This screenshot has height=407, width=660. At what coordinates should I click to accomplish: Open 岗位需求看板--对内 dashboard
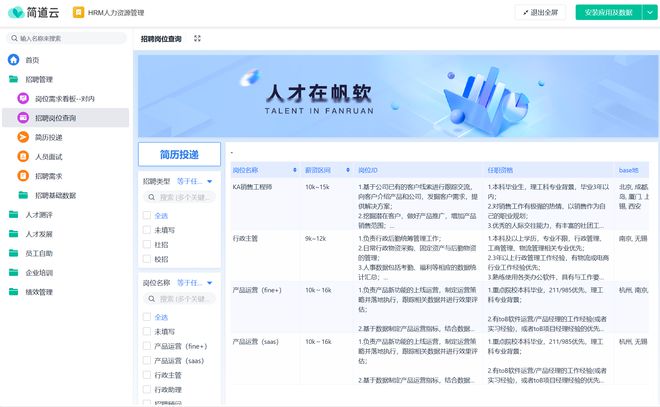click(65, 99)
